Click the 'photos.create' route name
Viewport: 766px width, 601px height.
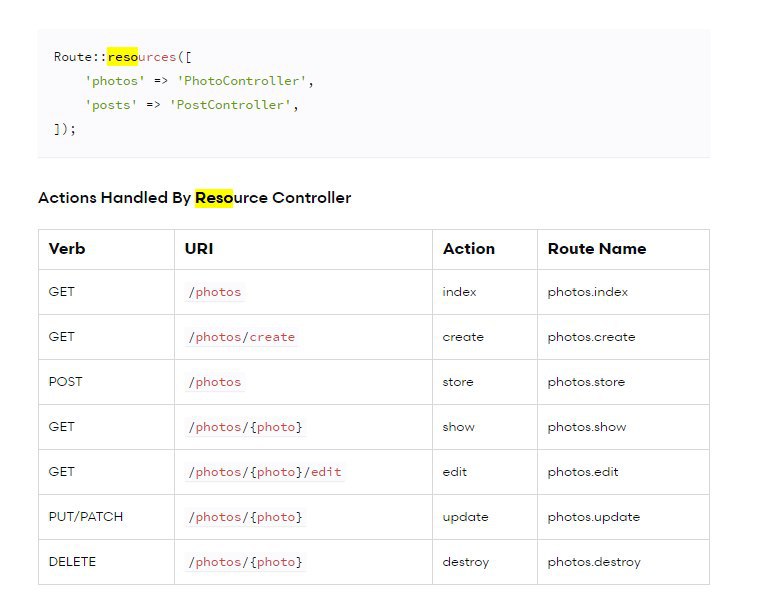coord(592,337)
